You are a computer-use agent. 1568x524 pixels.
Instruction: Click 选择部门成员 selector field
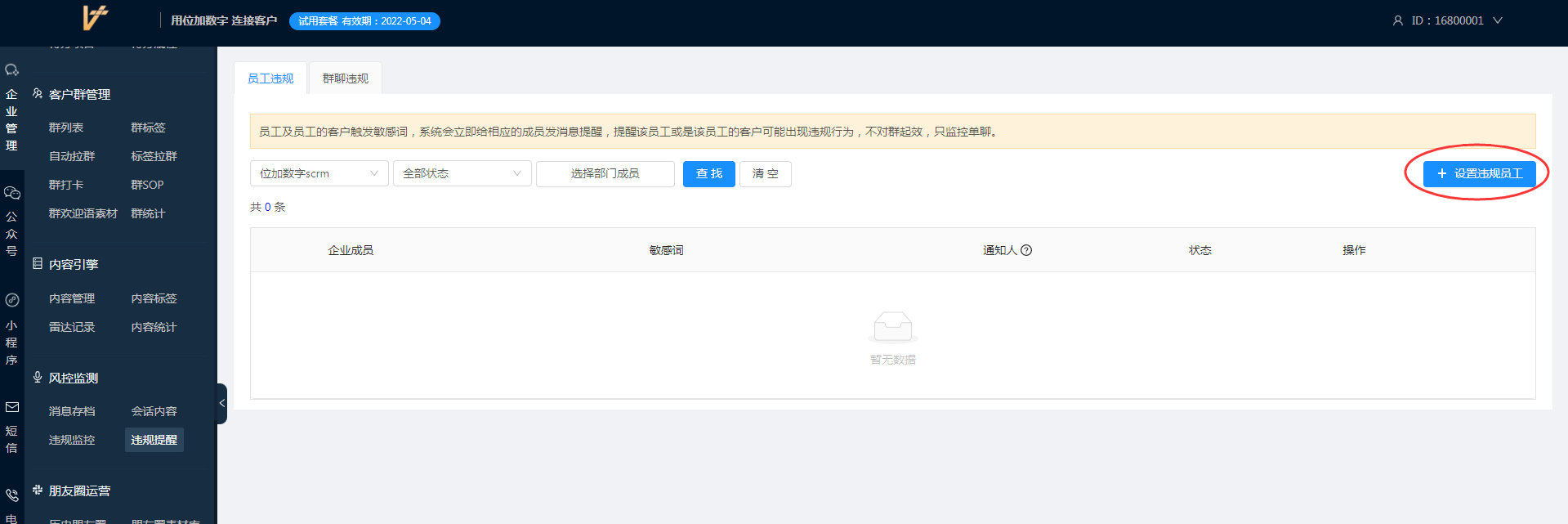click(605, 173)
